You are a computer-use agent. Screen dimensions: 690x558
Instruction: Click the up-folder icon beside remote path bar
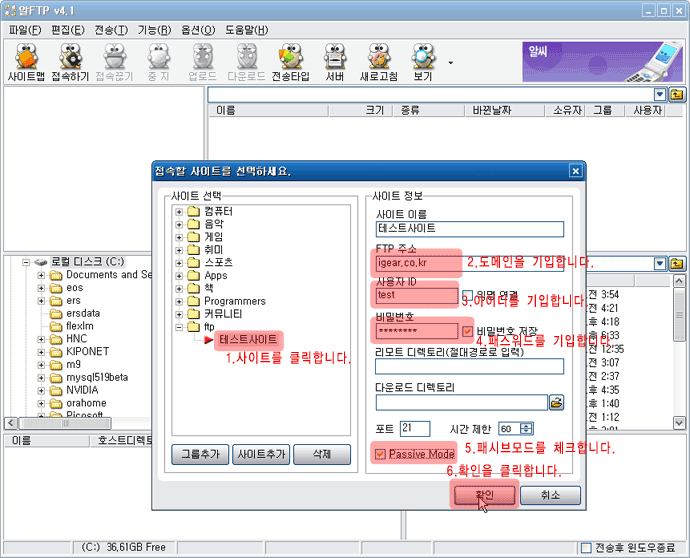(677, 95)
